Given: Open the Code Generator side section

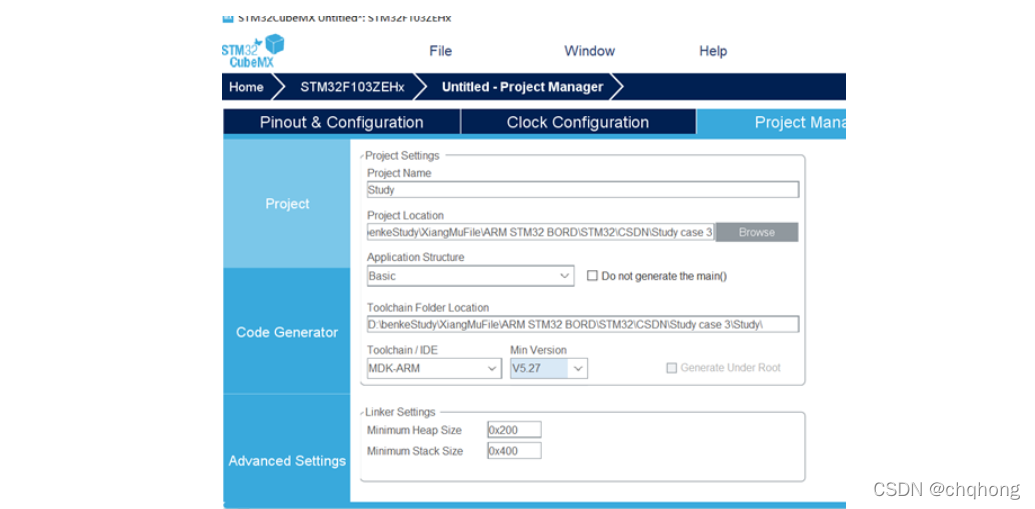Looking at the screenshot, I should pyautogui.click(x=287, y=332).
